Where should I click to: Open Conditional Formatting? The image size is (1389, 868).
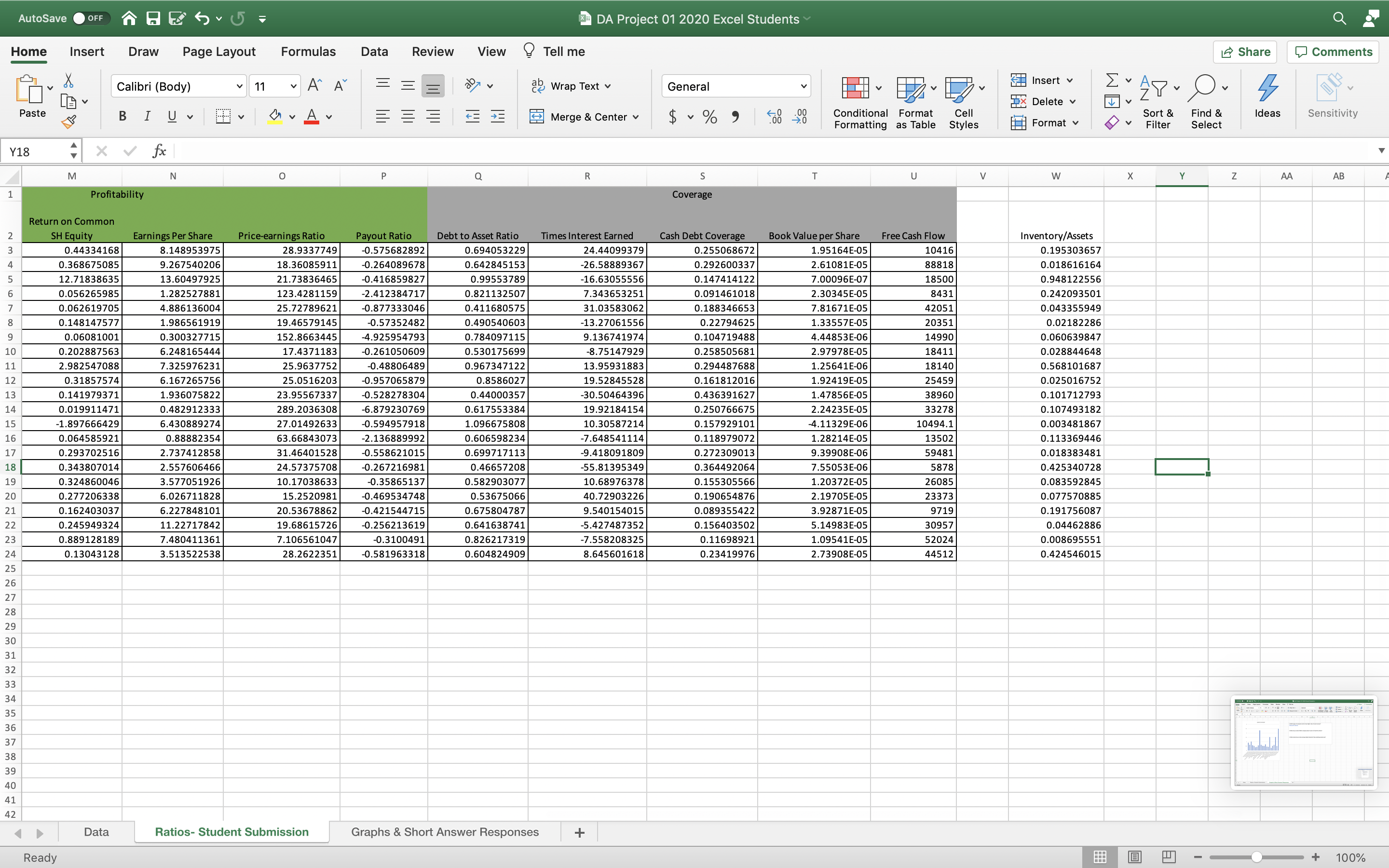[x=860, y=102]
